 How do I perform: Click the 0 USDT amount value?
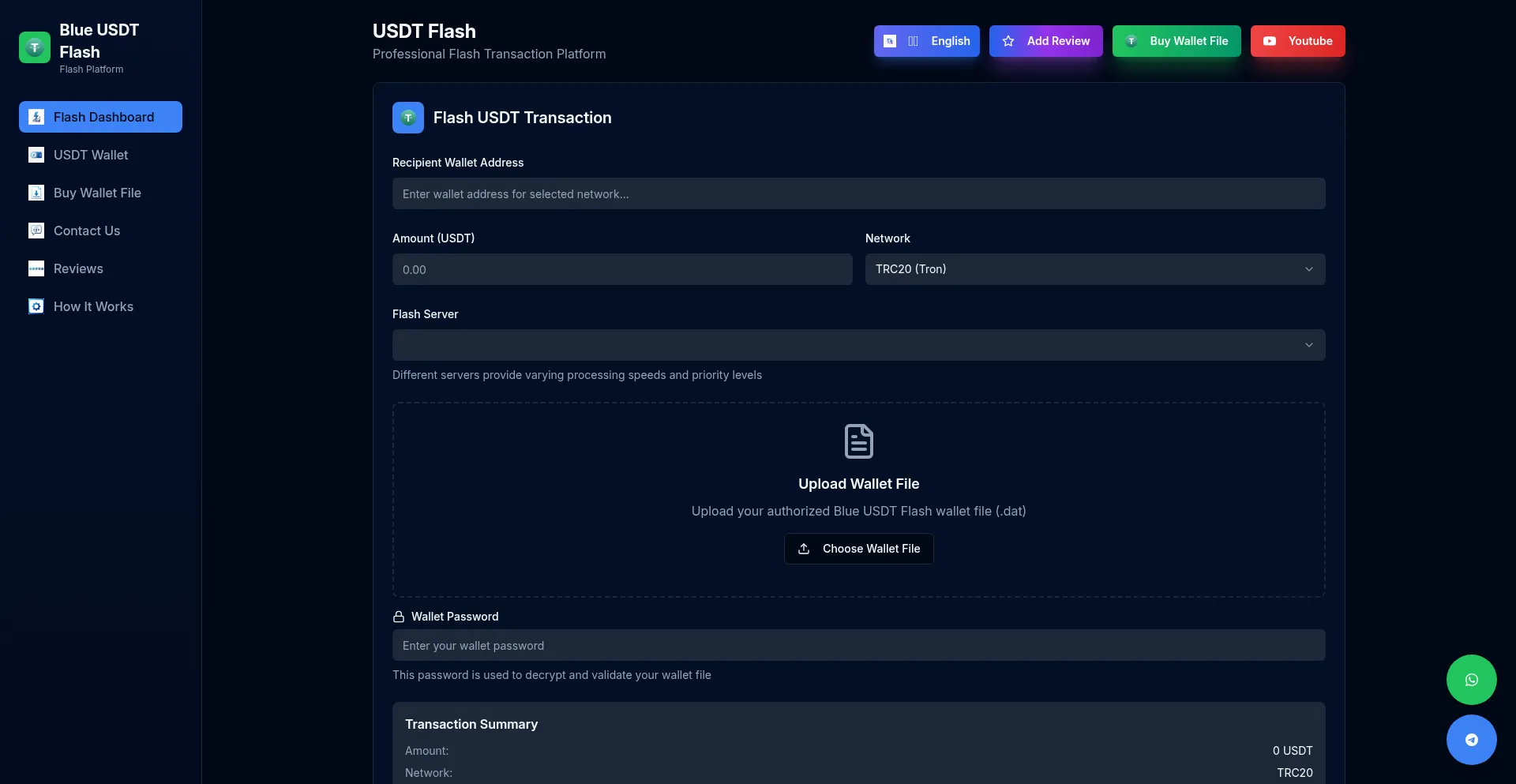coord(1293,751)
